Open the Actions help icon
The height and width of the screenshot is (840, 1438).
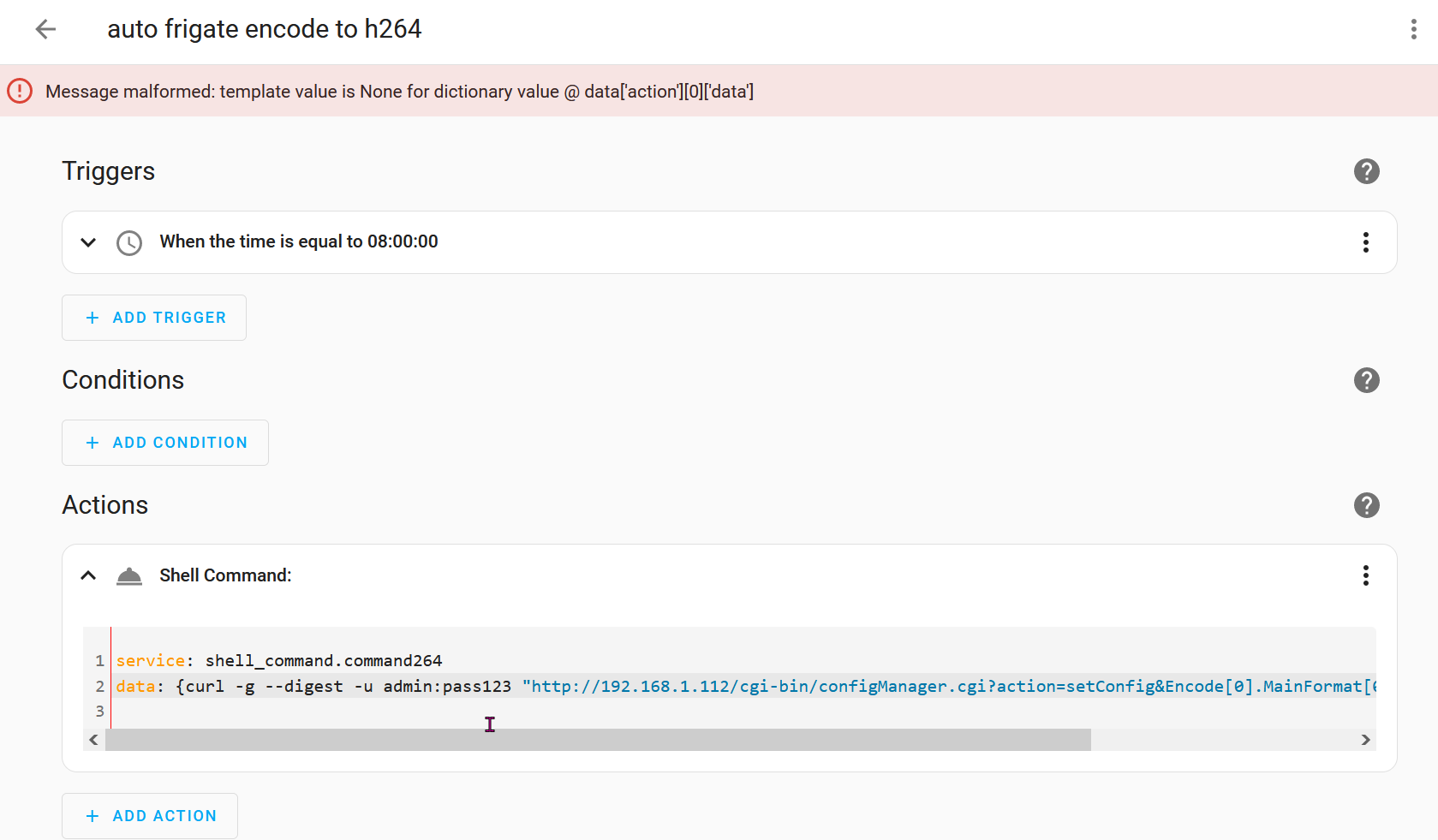click(1366, 505)
